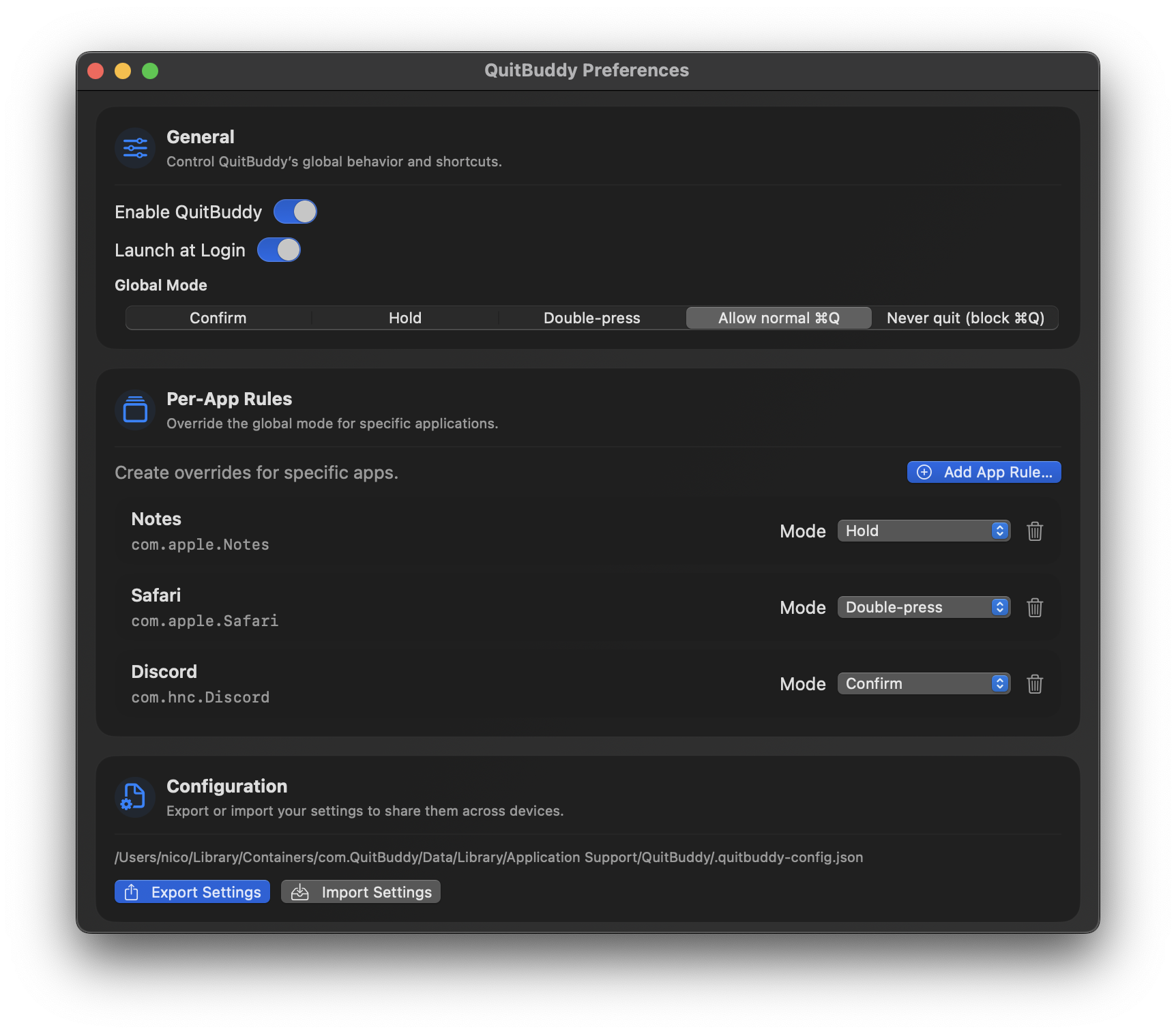This screenshot has height=1034, width=1176.
Task: Click the com.apple.Notes bundle identifier
Action: coord(201,545)
